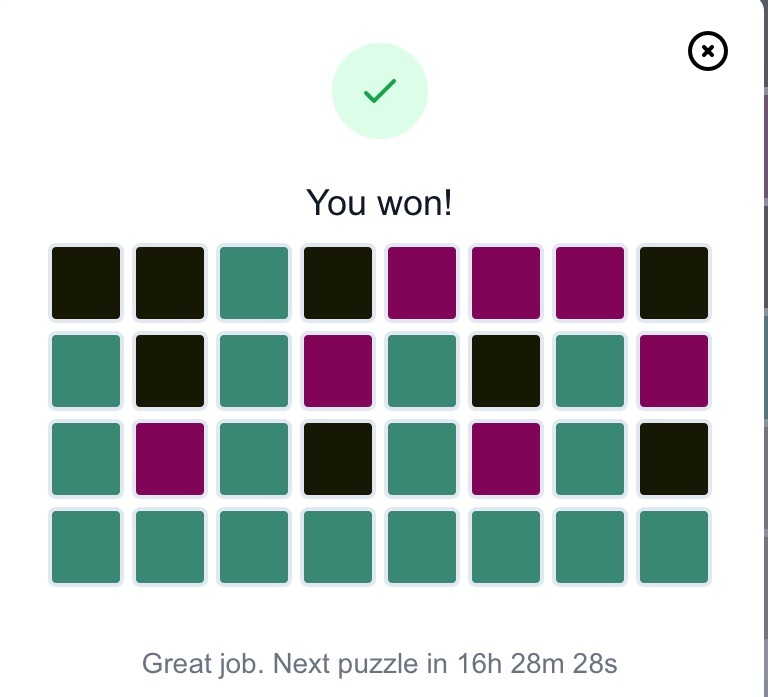Screen dimensions: 768x697
Task: Click the next puzzle countdown text
Action: point(380,664)
